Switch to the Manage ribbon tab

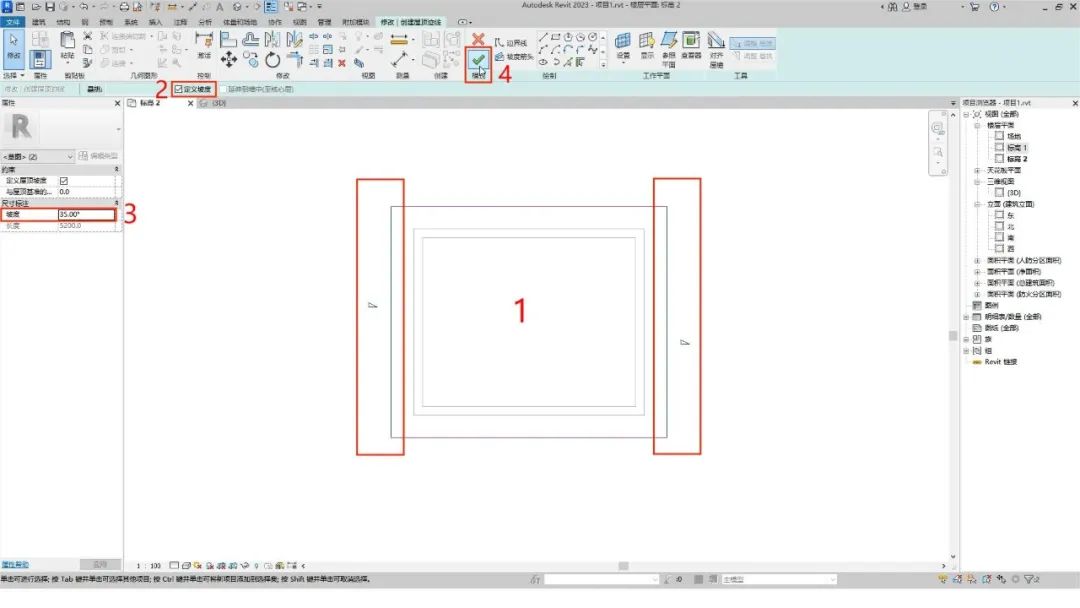click(x=324, y=22)
